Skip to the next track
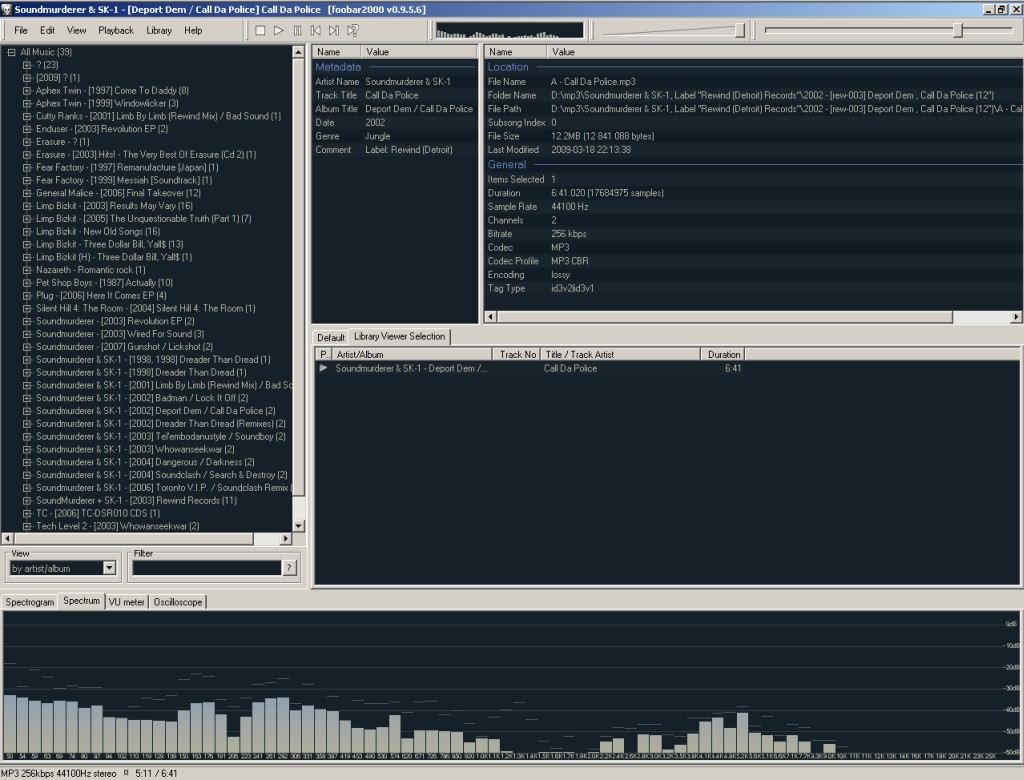This screenshot has height=780, width=1024. (x=334, y=31)
